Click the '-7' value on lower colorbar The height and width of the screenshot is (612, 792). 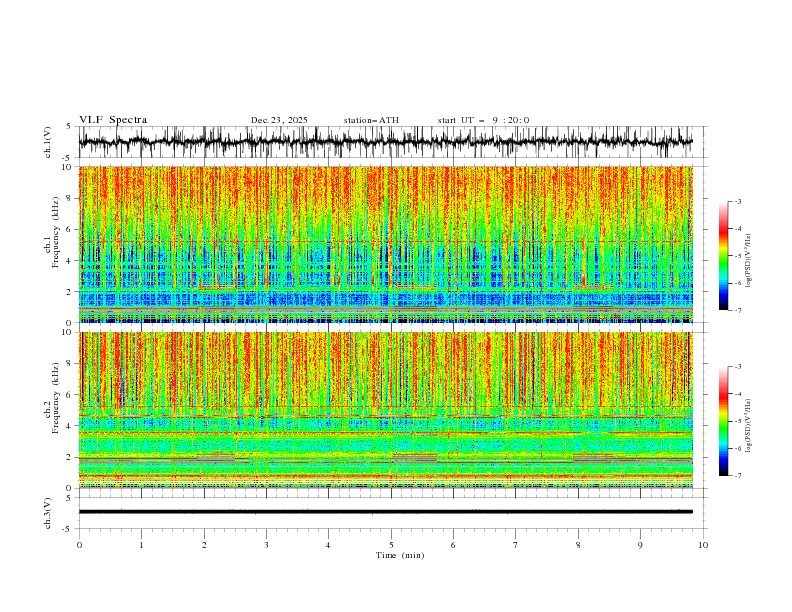737,476
